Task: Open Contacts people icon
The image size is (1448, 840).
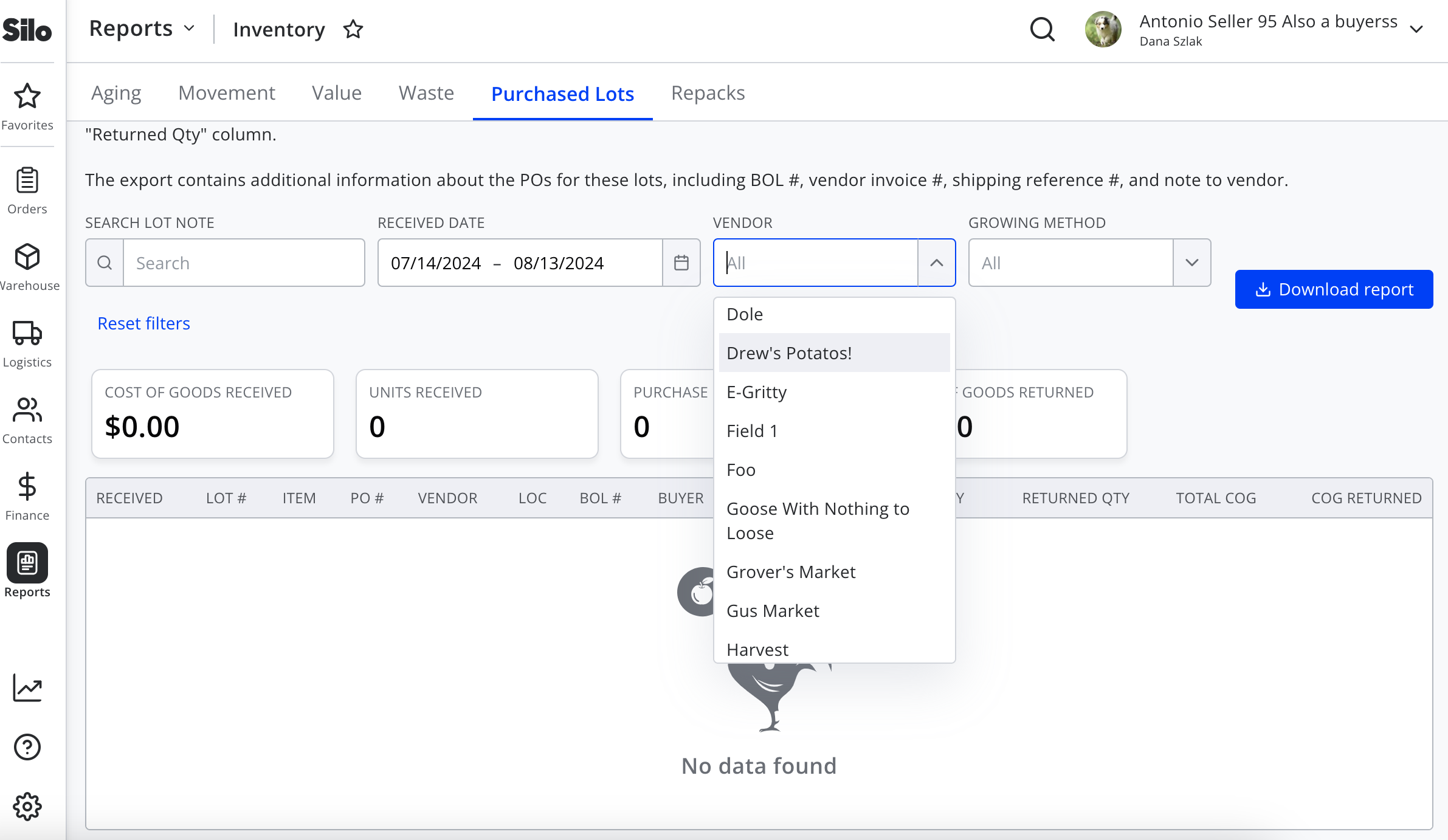Action: click(x=27, y=410)
